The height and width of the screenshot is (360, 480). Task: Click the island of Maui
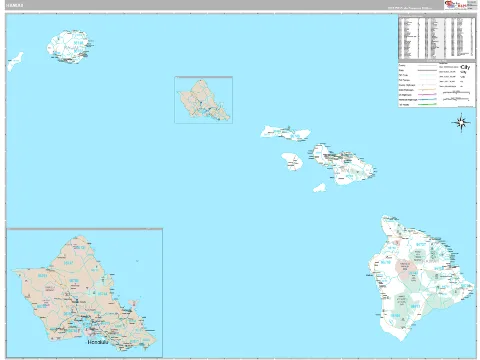click(x=343, y=164)
